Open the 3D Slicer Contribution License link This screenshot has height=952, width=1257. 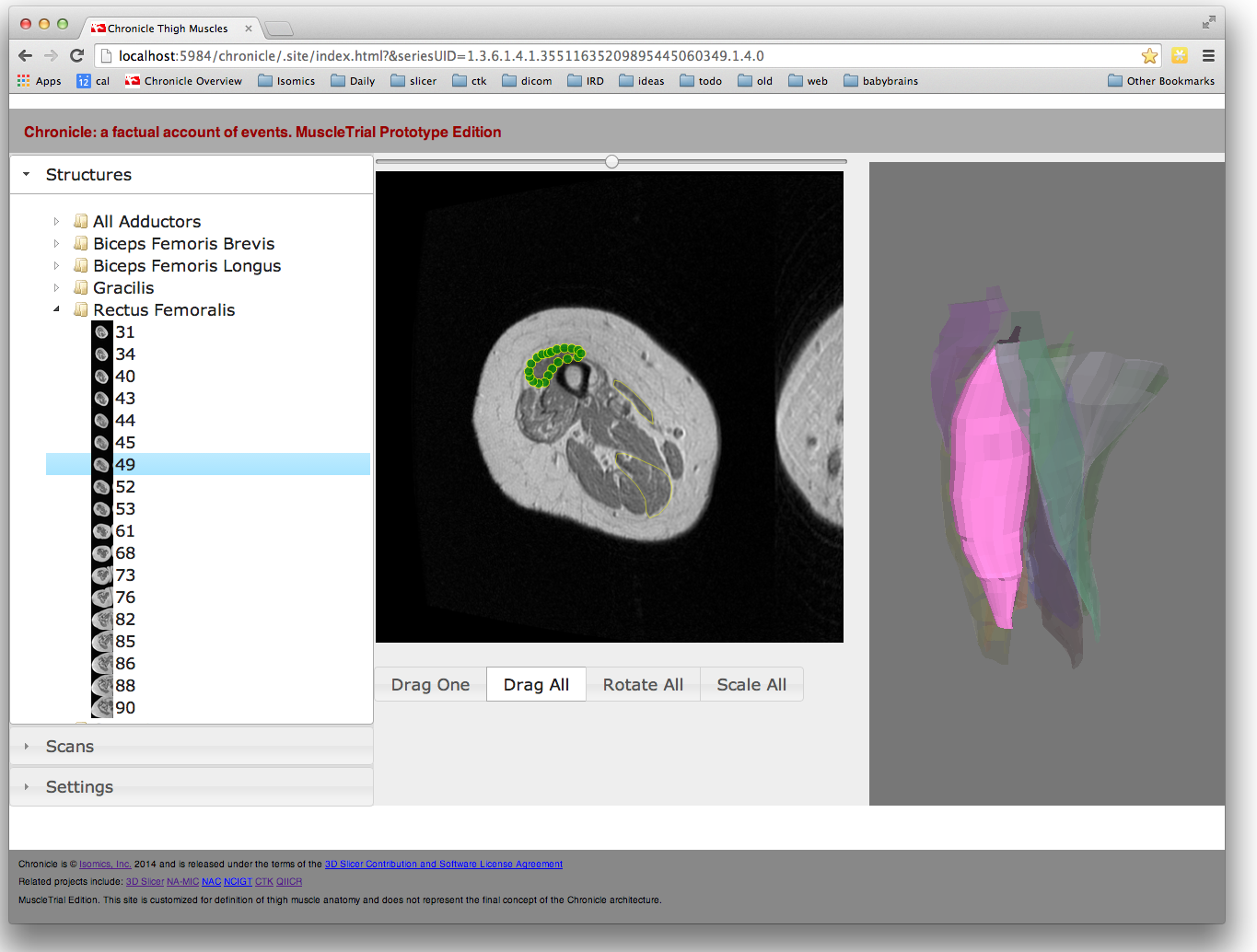(x=443, y=865)
